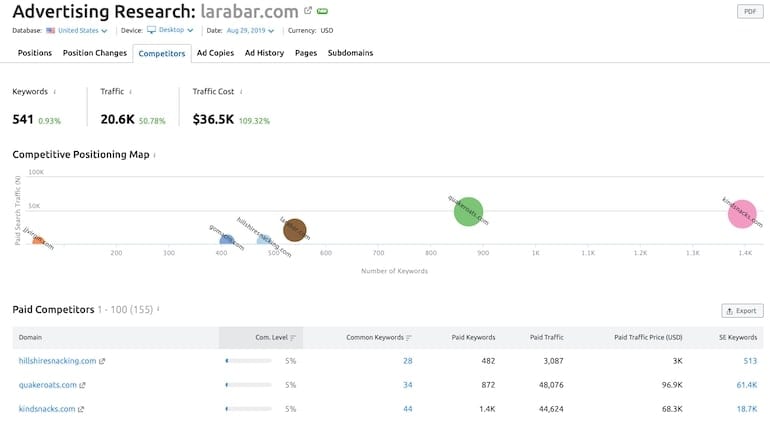Sort by Paid Keywords column header
770x423 pixels.
click(473, 338)
